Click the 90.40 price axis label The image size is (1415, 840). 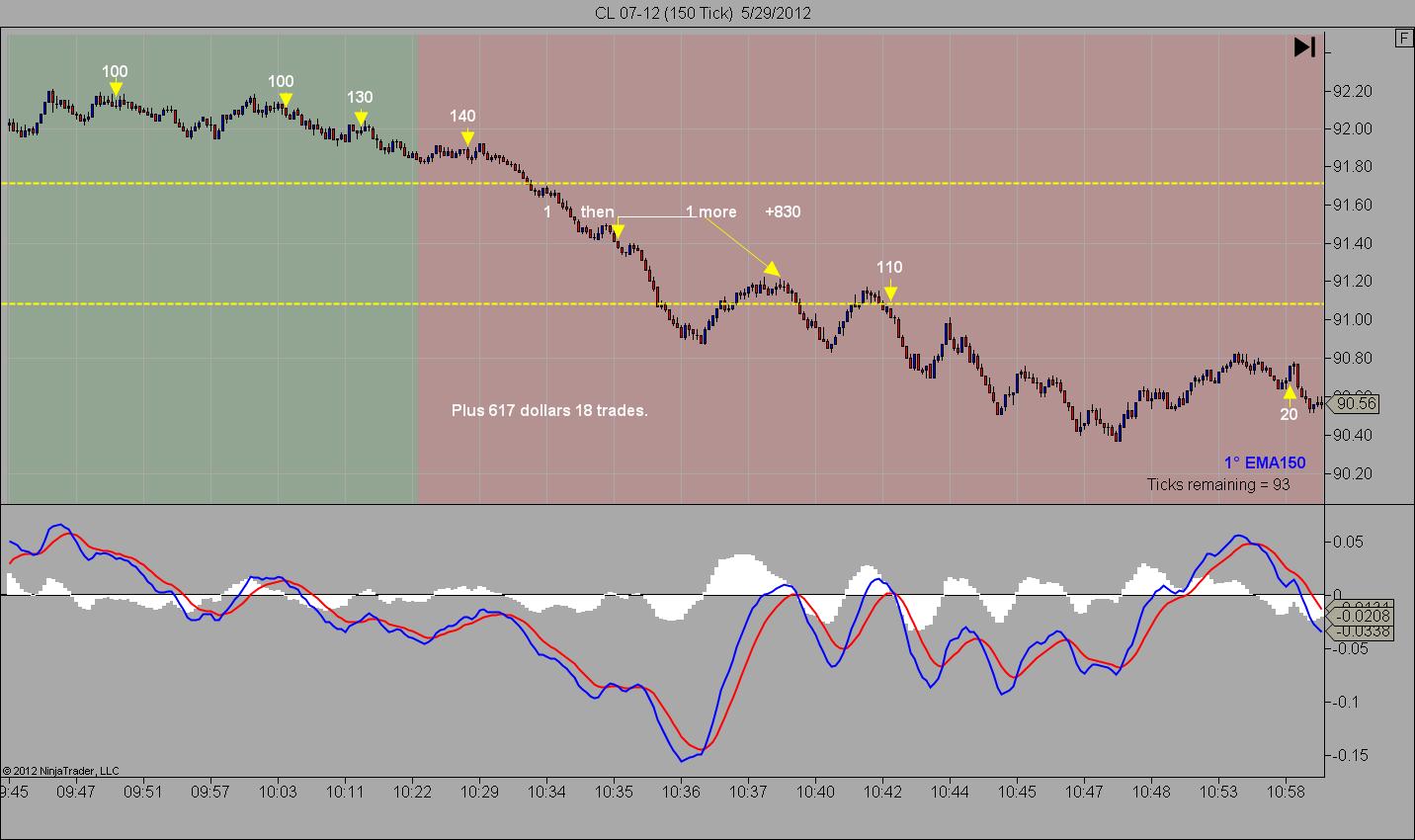(1352, 435)
